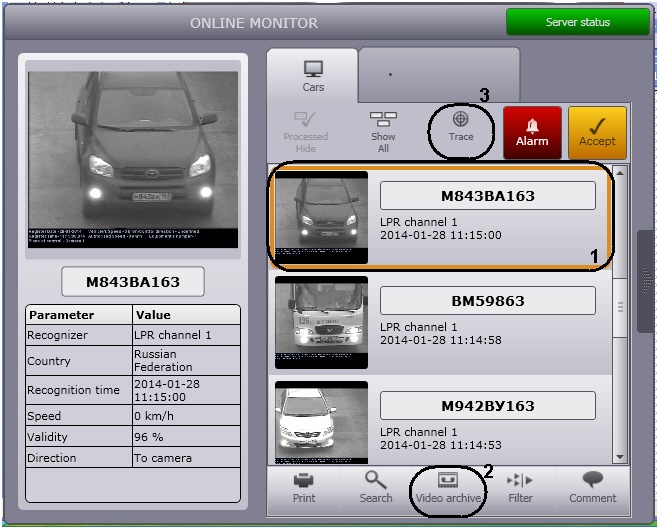Click the timestamp 2014-01-28 11:14:58
Image resolution: width=659 pixels, height=529 pixels.
pyautogui.click(x=440, y=340)
